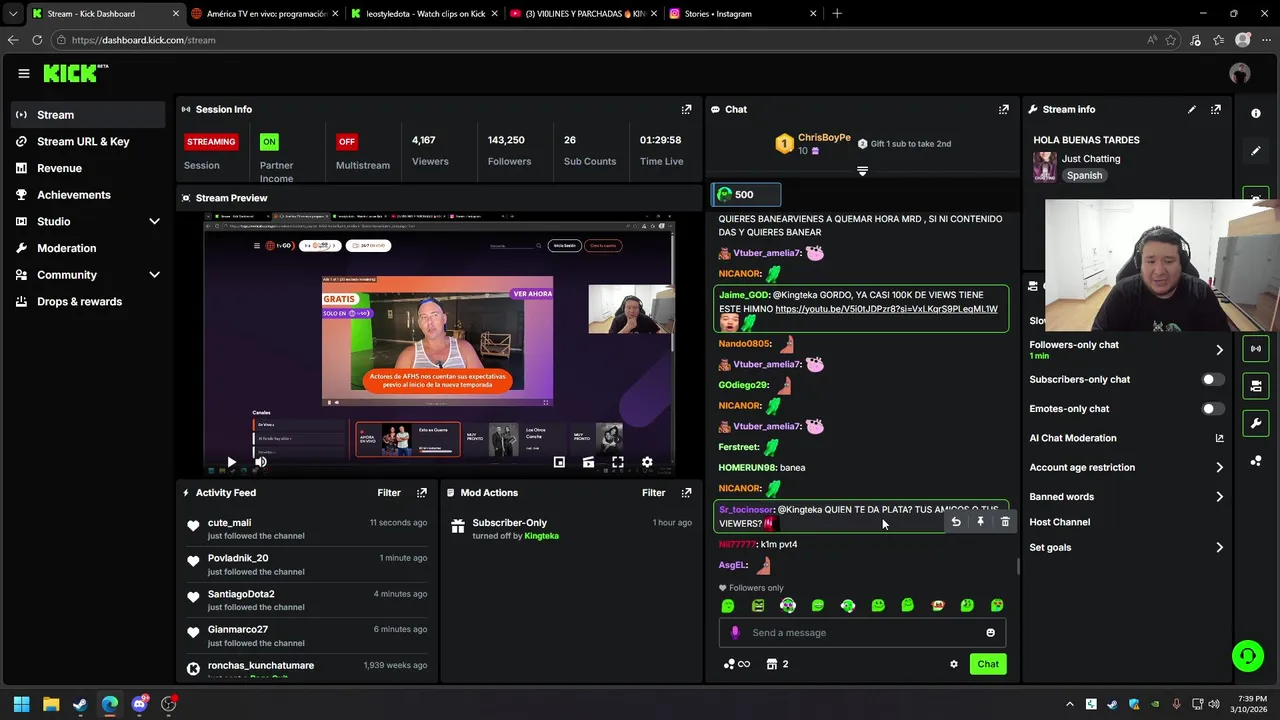Open the YouTube link in Jaime_GOD's message
The height and width of the screenshot is (720, 1280).
click(886, 309)
